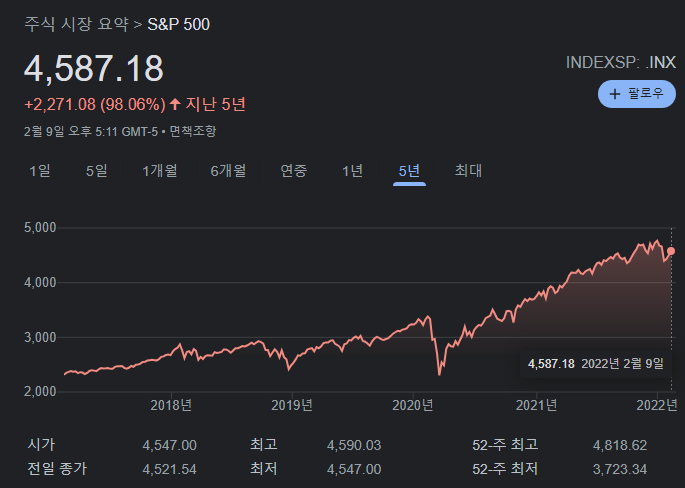The height and width of the screenshot is (488, 685).
Task: Click the 최고 value 4,590.03
Action: click(x=354, y=445)
